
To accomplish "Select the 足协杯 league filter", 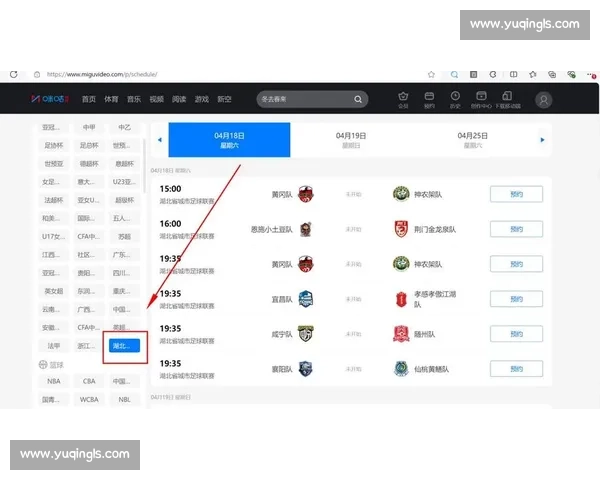I will pos(54,145).
